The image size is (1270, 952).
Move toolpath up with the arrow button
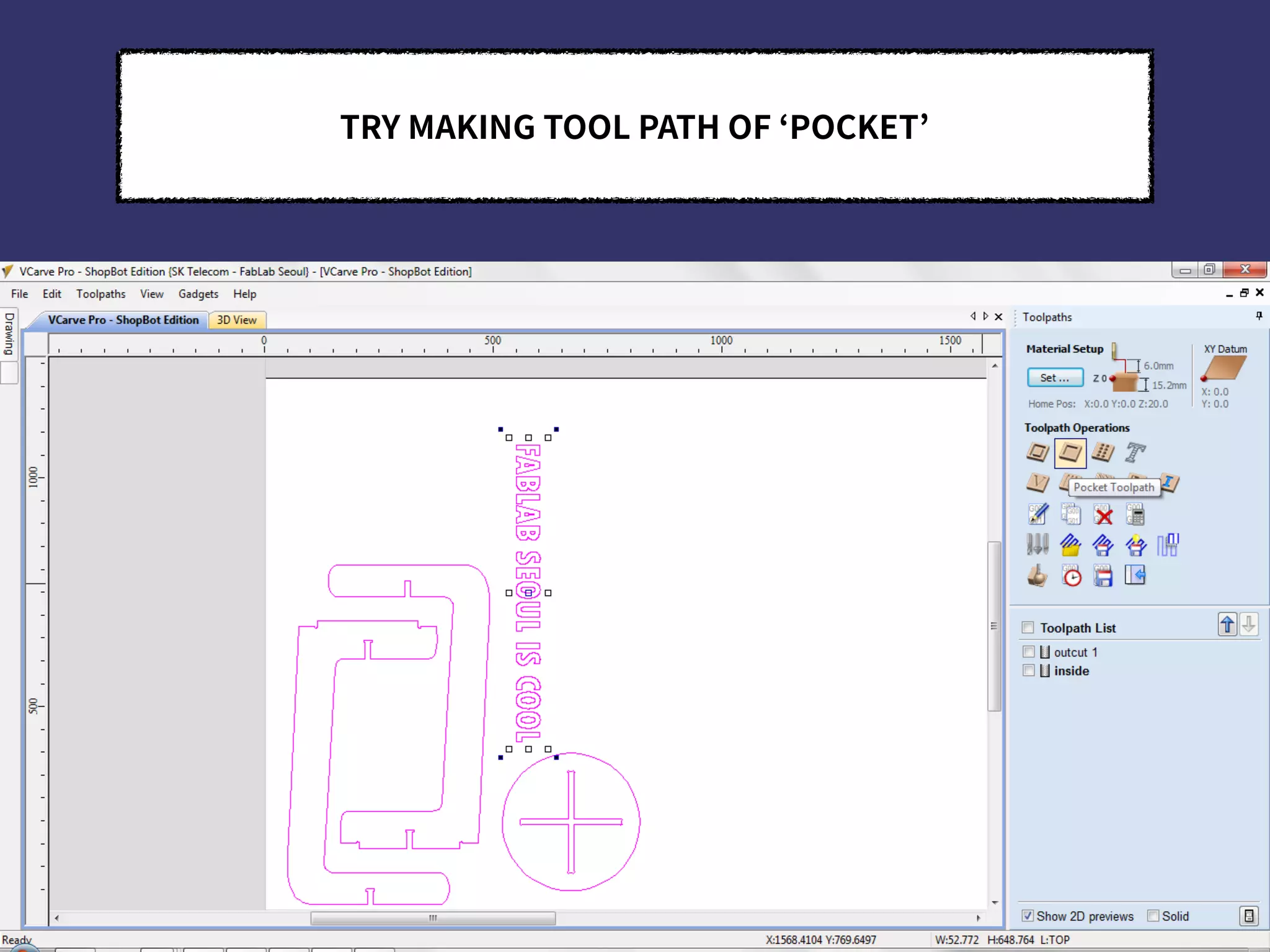(x=1227, y=625)
